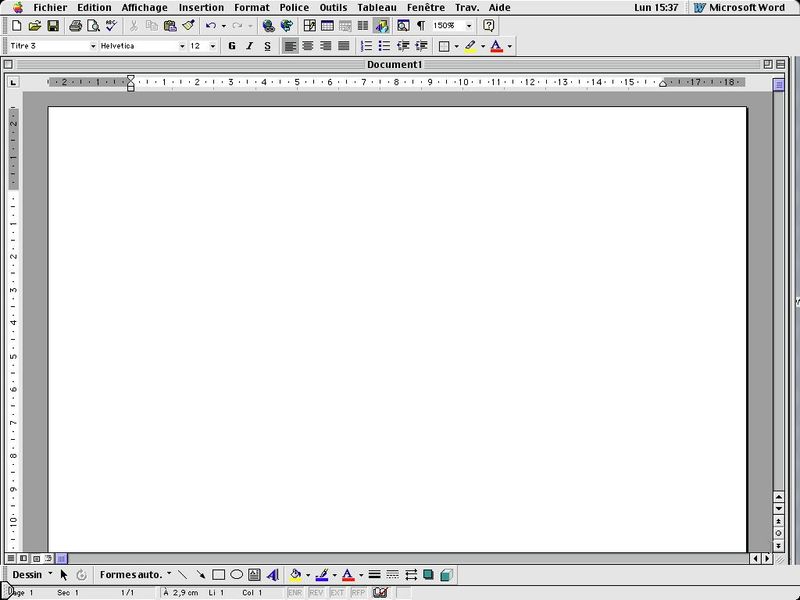The width and height of the screenshot is (800, 600).
Task: Open the Dash Style picker
Action: [392, 575]
